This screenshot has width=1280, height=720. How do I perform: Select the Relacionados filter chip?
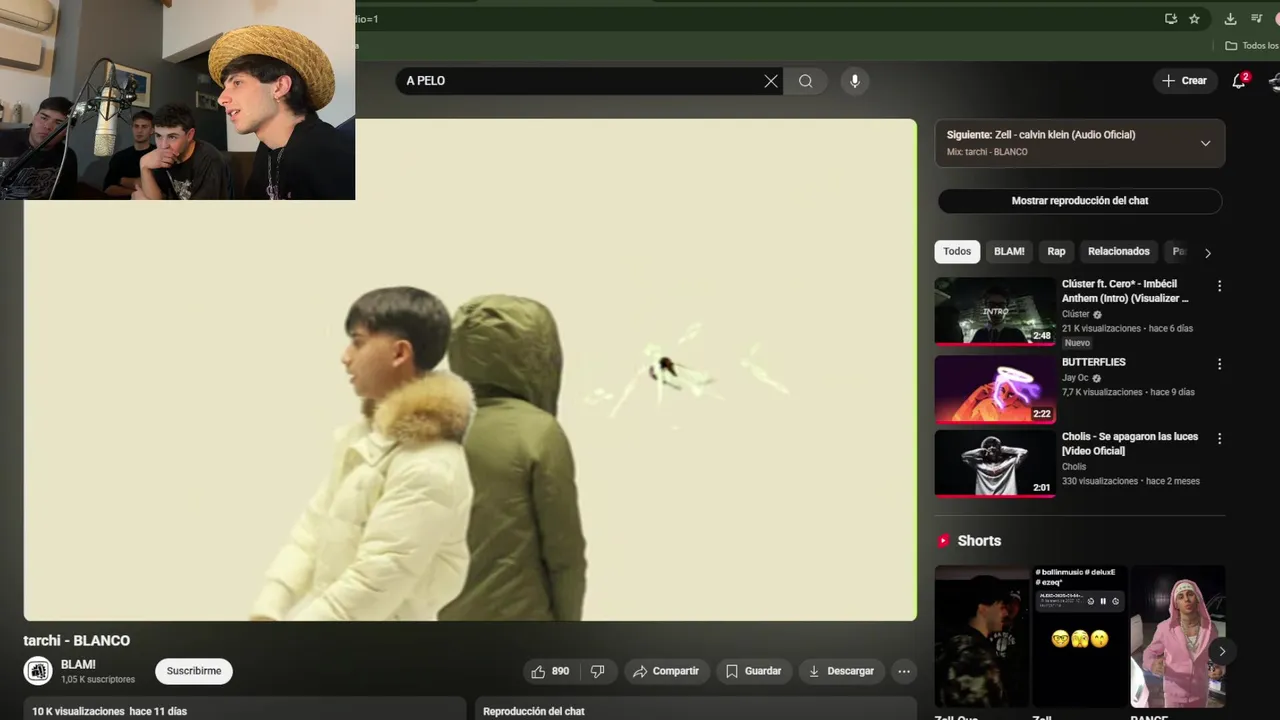pyautogui.click(x=1118, y=252)
